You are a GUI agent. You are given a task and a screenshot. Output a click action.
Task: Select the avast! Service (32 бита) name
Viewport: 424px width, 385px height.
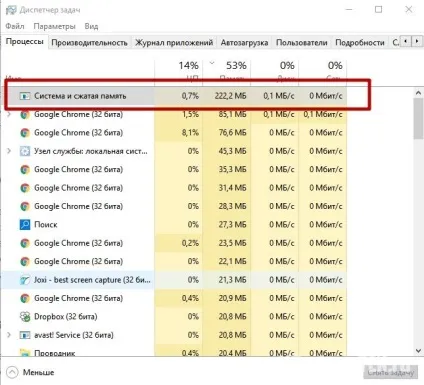tap(74, 335)
